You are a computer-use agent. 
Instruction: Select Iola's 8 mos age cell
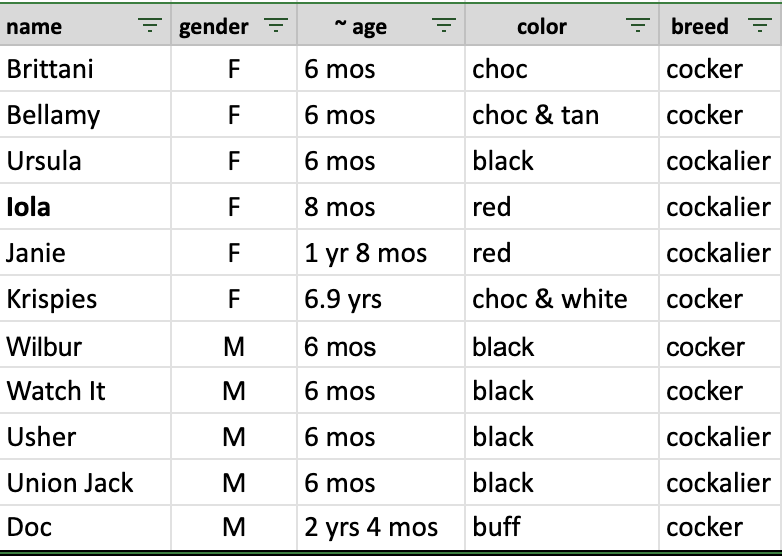coord(380,207)
